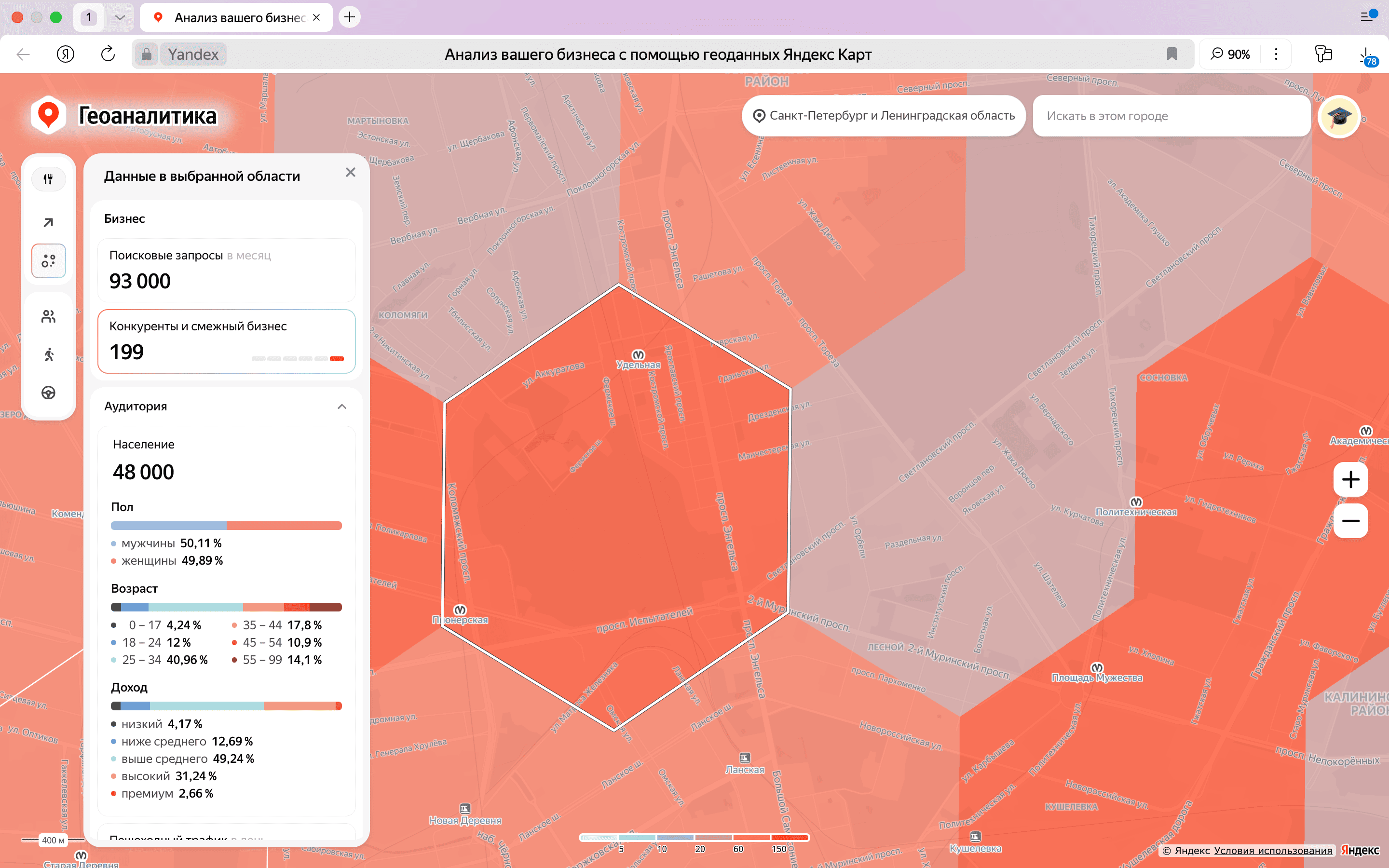Select the Конкуренты и смежный бизнес card
Image resolution: width=1389 pixels, height=868 pixels.
pyautogui.click(x=226, y=341)
